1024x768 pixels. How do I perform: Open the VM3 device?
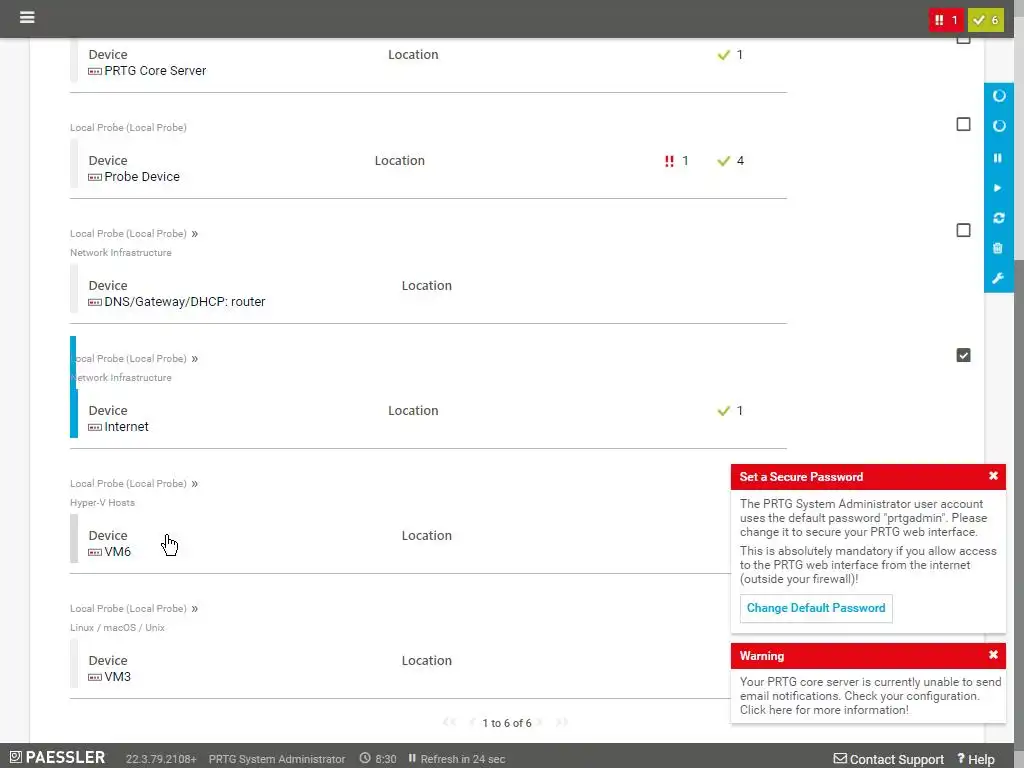click(118, 677)
